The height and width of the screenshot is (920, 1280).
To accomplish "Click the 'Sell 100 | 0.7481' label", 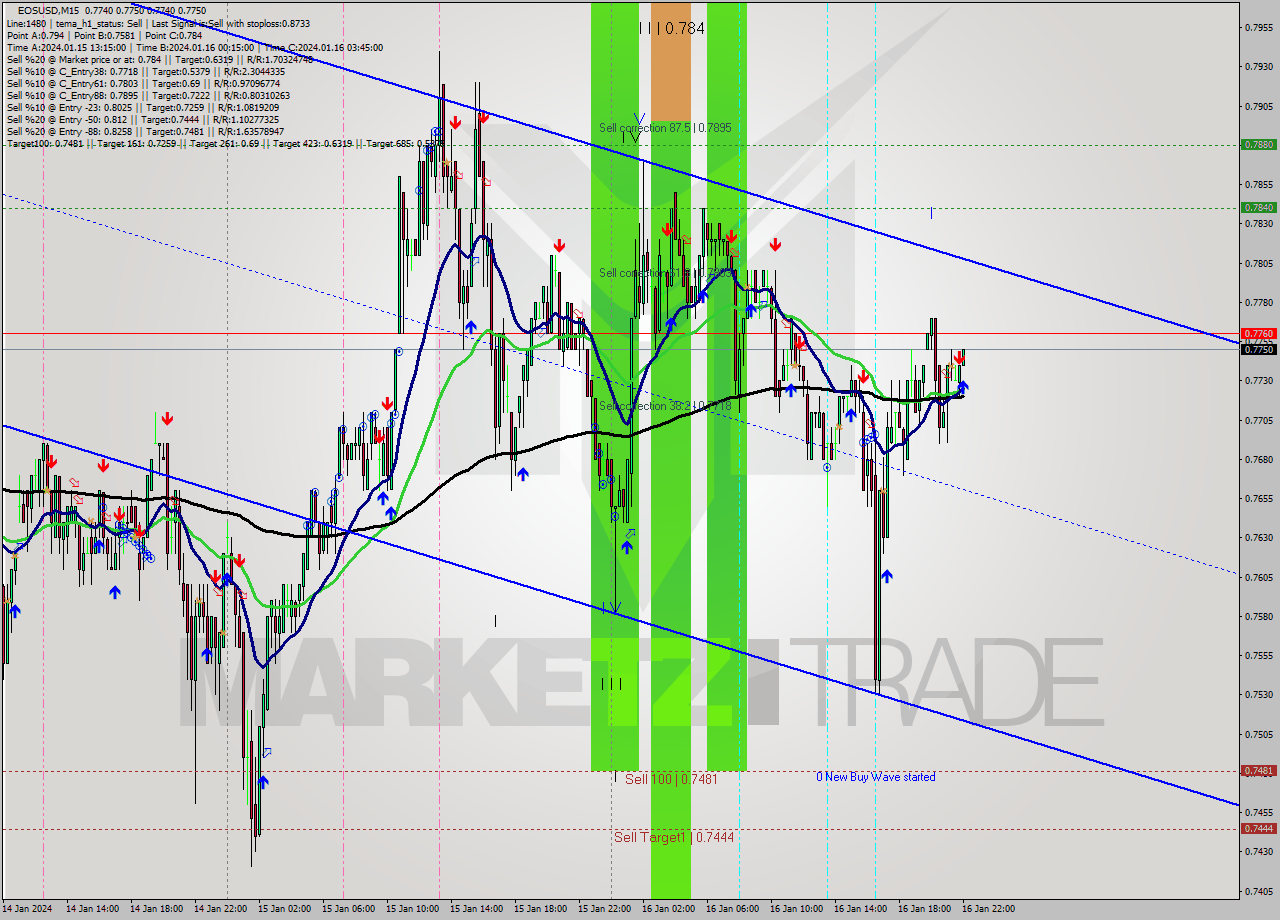I will [x=671, y=779].
